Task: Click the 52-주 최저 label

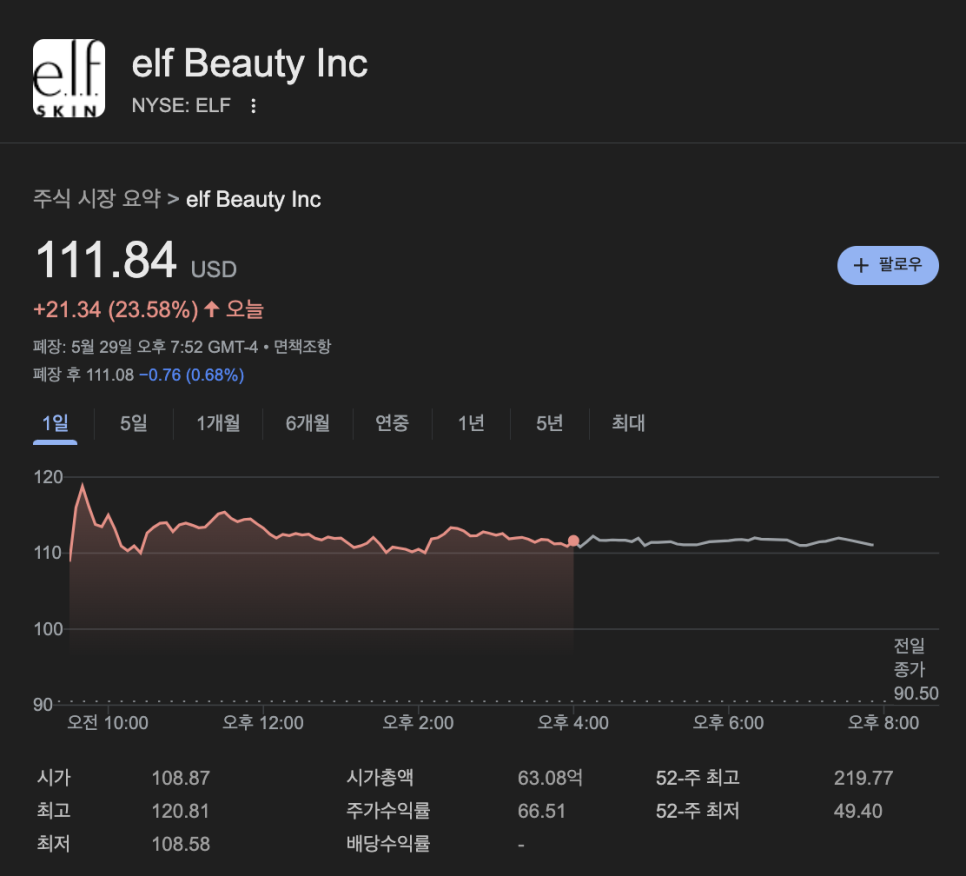Action: click(x=697, y=811)
